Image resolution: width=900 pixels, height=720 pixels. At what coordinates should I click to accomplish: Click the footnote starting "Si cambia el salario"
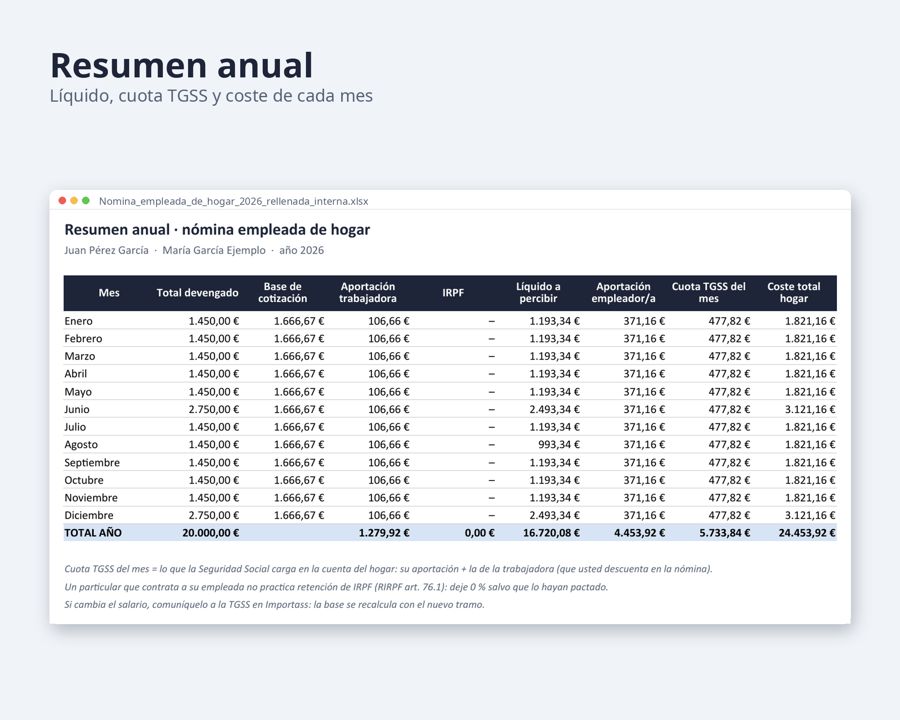coord(274,605)
